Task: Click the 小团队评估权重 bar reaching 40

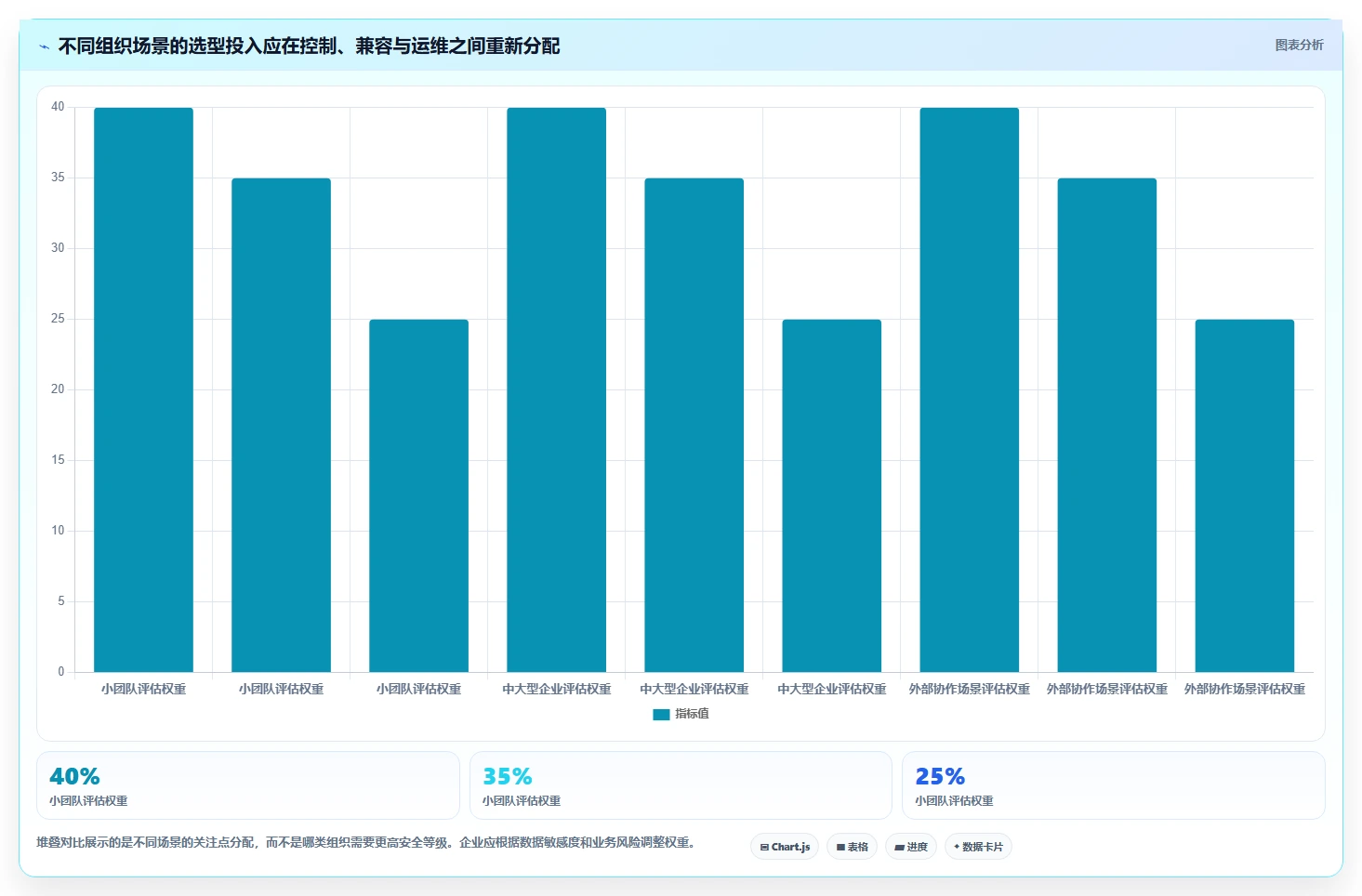Action: tap(143, 389)
